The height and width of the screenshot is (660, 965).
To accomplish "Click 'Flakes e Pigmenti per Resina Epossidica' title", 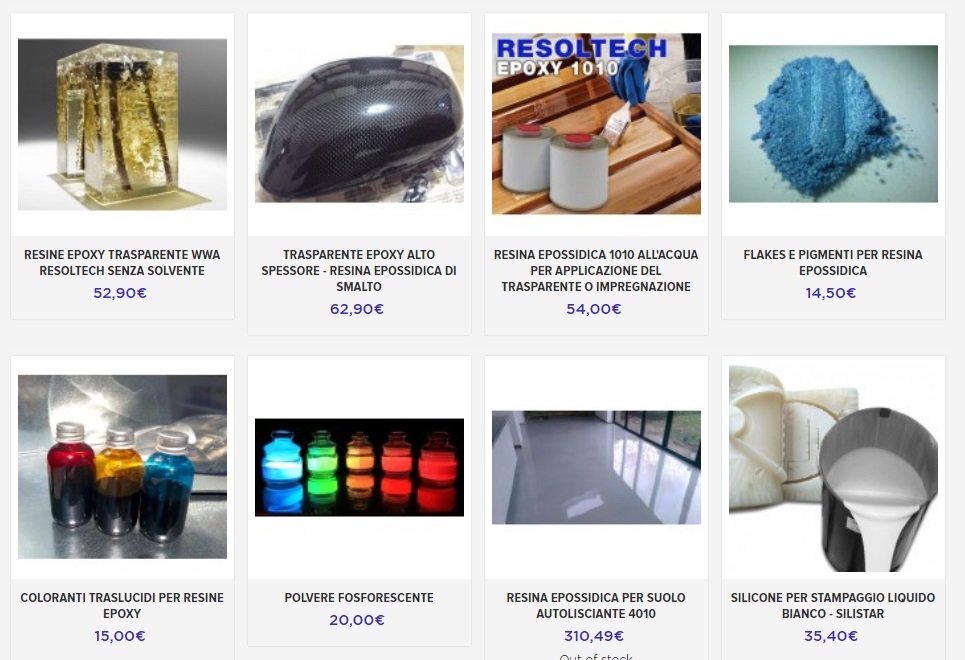I will 833,263.
